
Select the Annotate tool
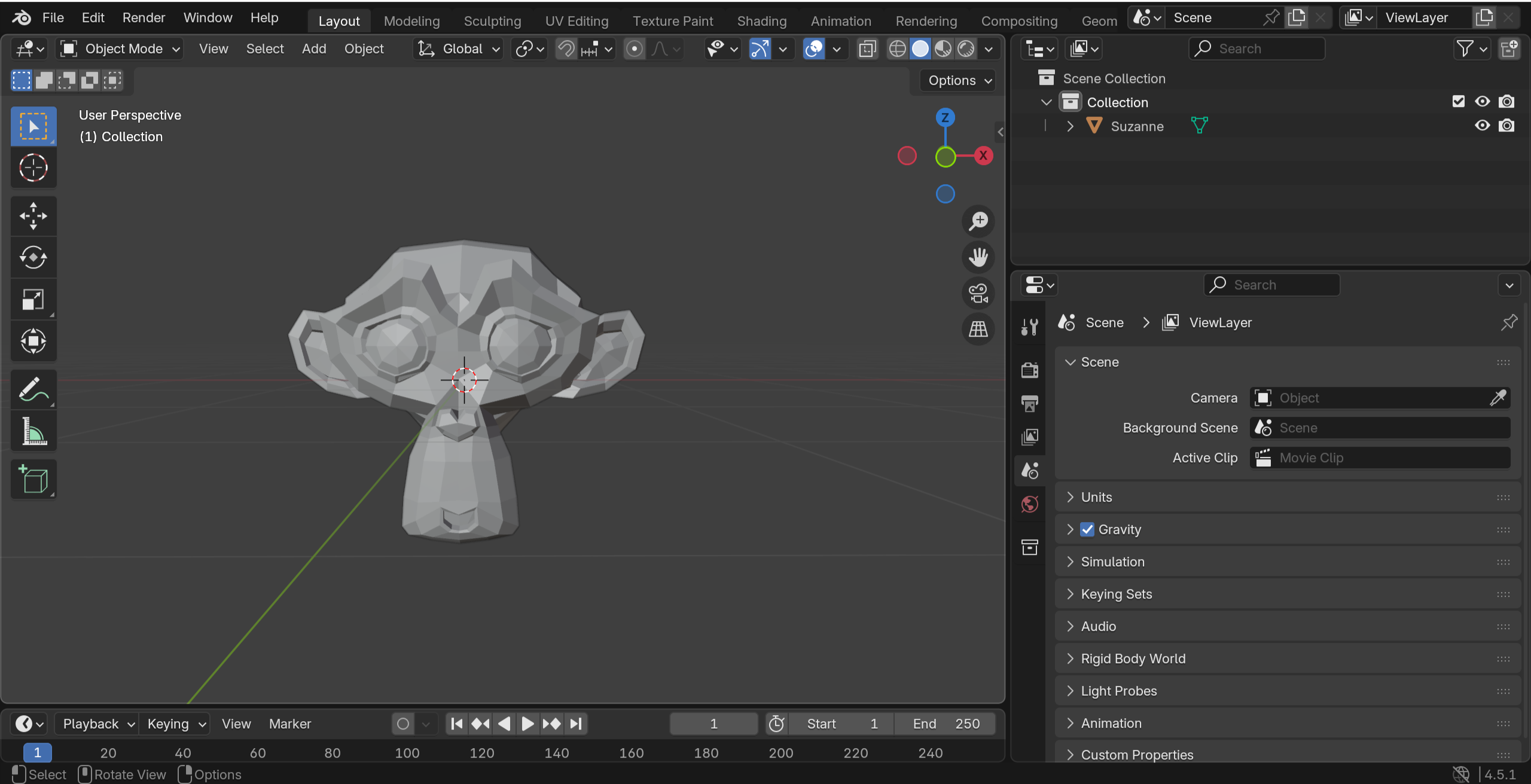click(33, 389)
